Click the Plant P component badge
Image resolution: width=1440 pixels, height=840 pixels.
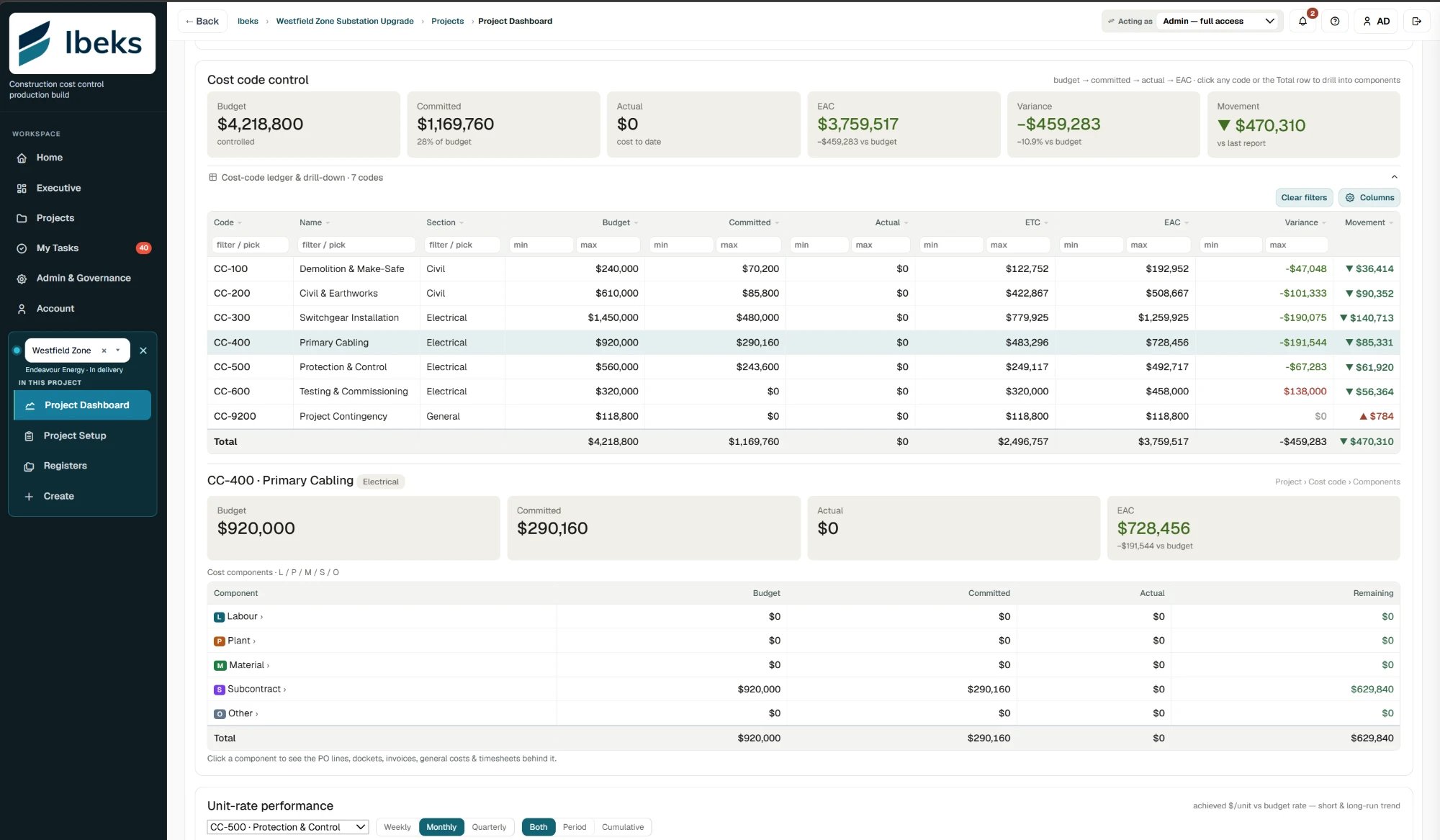[x=220, y=641]
